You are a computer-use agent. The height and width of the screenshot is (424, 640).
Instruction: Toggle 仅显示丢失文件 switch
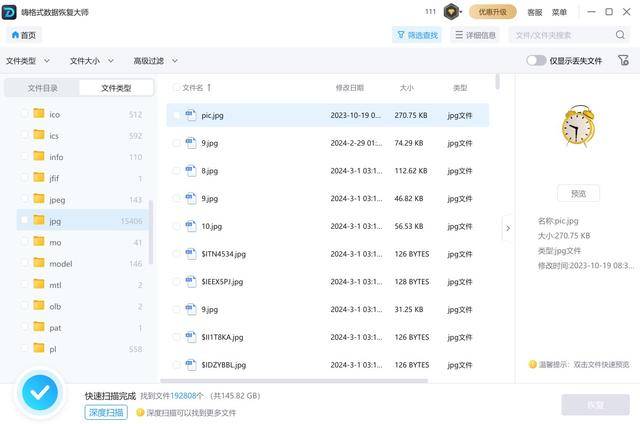click(536, 61)
